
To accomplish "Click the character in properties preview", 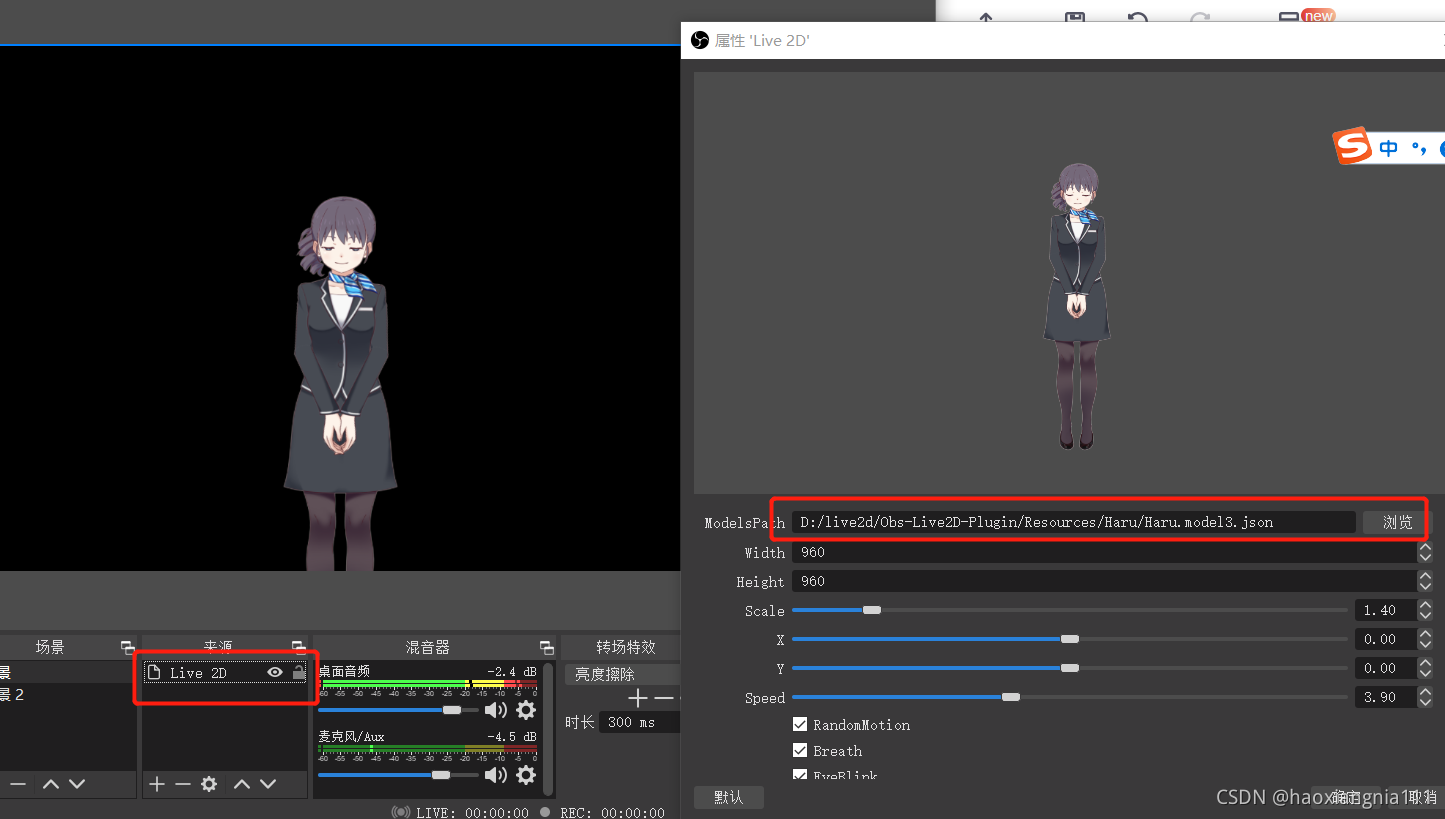I will point(1077,306).
